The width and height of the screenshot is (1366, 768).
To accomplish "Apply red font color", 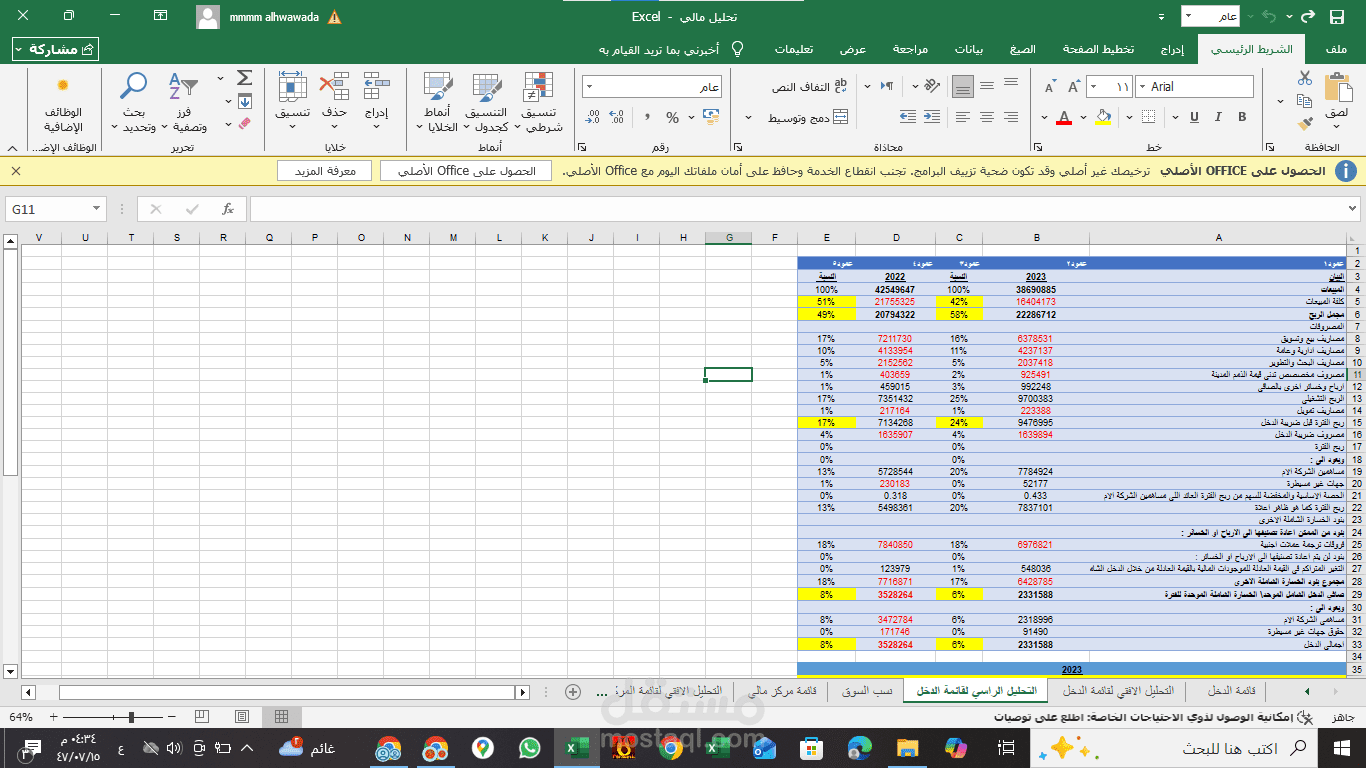I will point(1064,117).
